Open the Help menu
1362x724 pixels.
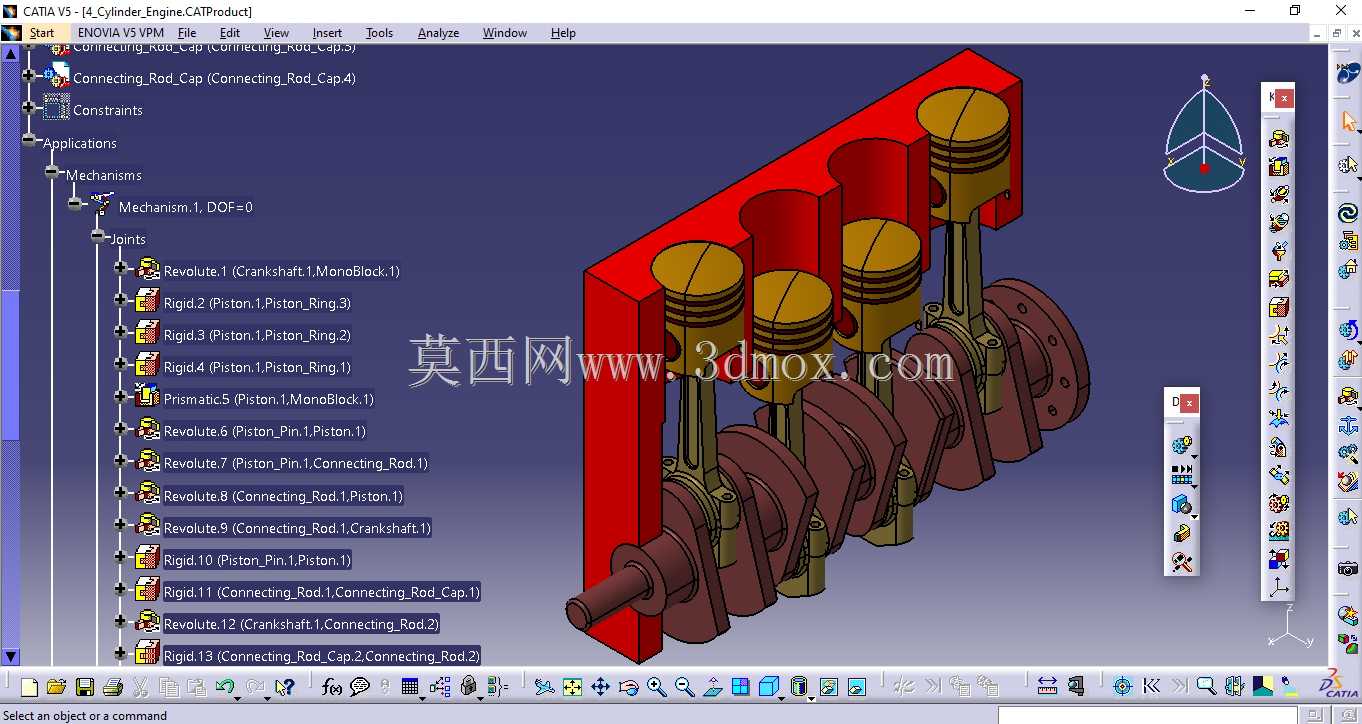(x=563, y=33)
